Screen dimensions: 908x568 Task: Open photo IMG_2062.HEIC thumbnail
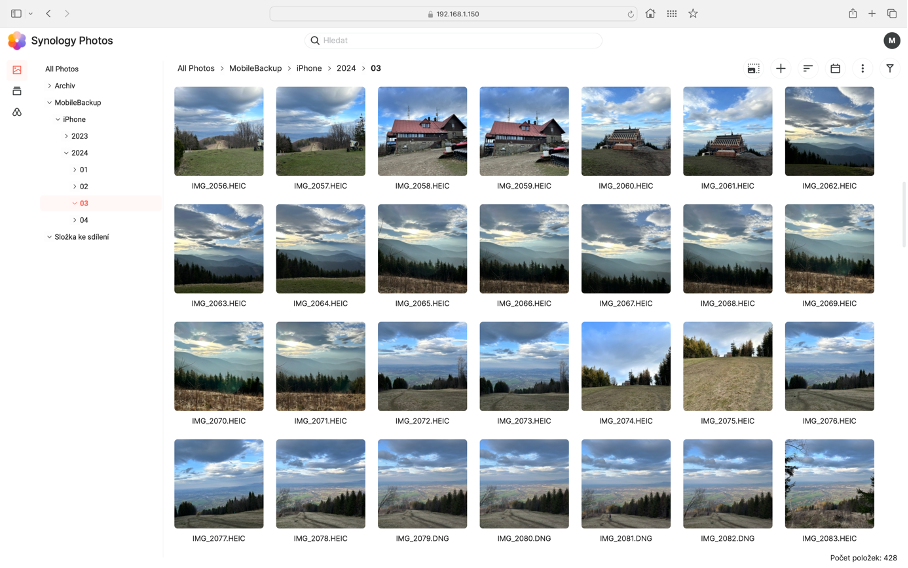pyautogui.click(x=829, y=131)
